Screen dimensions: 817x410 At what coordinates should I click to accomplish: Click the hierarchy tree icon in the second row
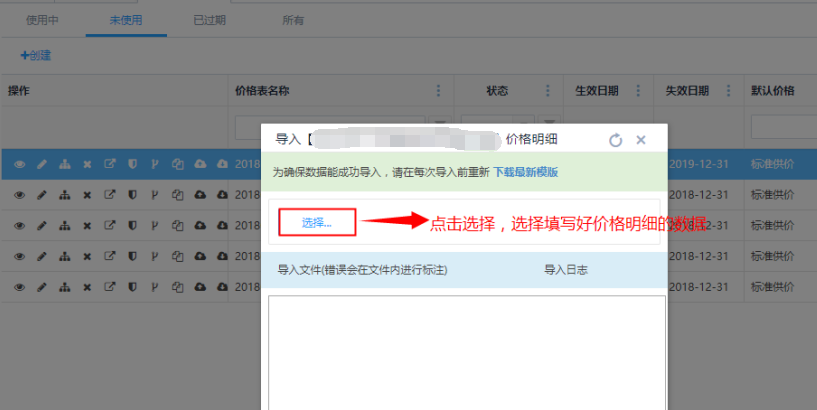point(65,195)
